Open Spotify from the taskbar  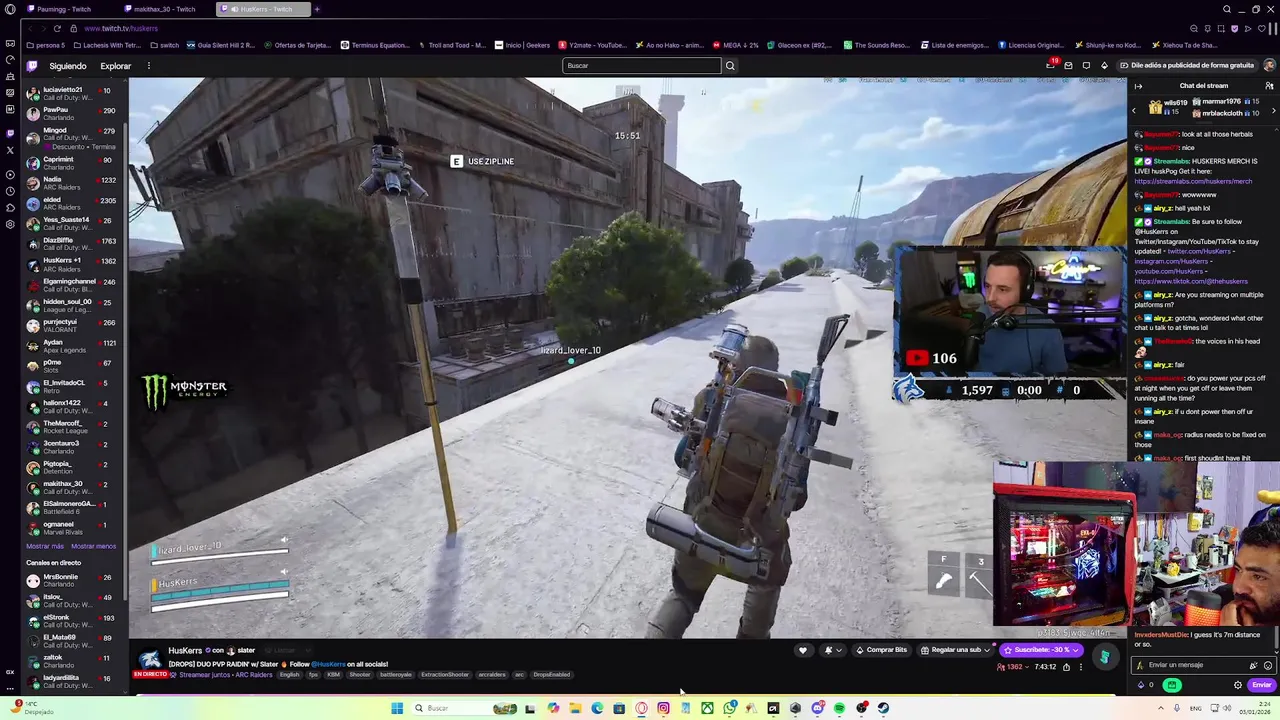pos(839,708)
